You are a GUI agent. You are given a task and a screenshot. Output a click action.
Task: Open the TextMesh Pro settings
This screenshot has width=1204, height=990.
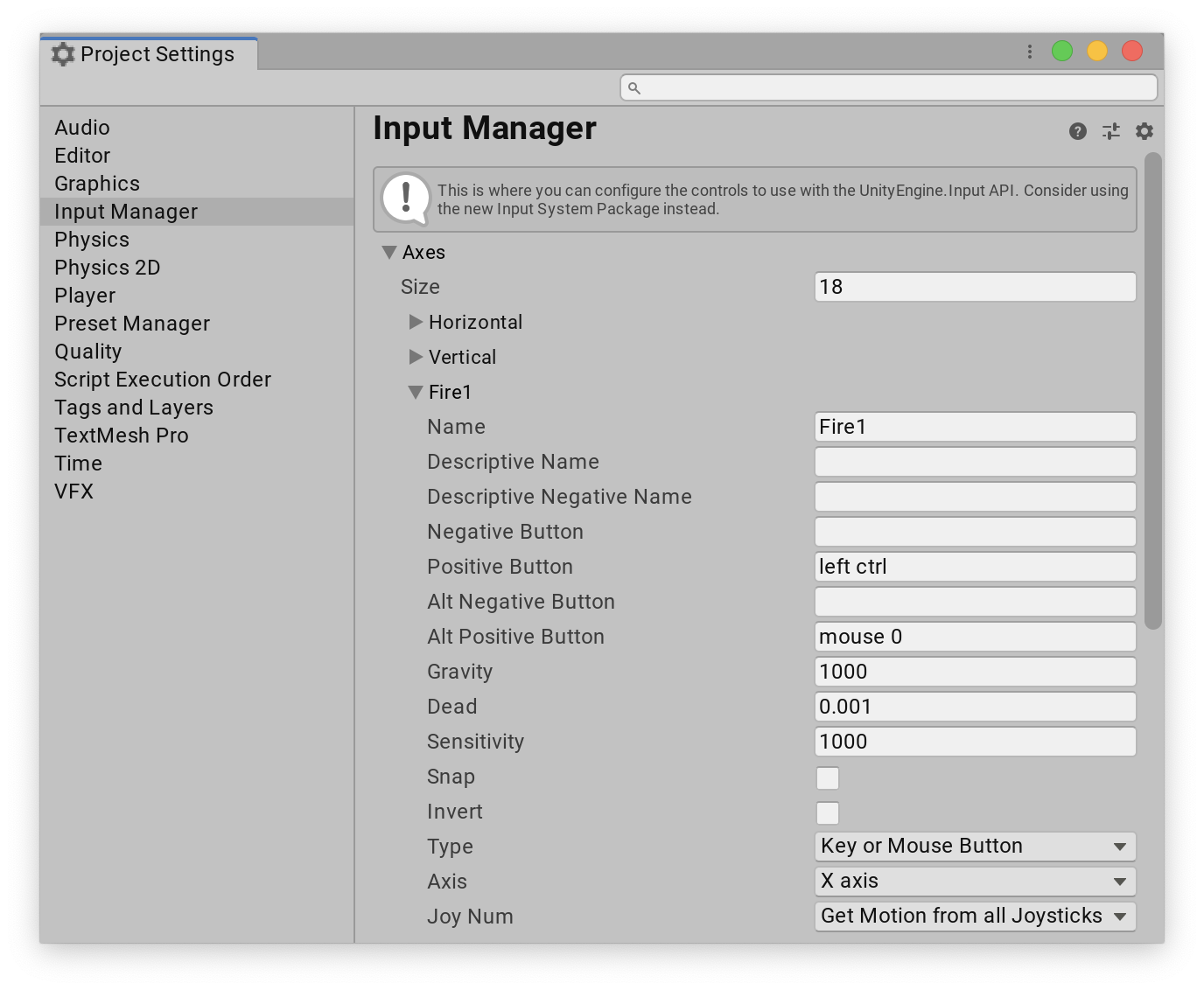tap(122, 435)
